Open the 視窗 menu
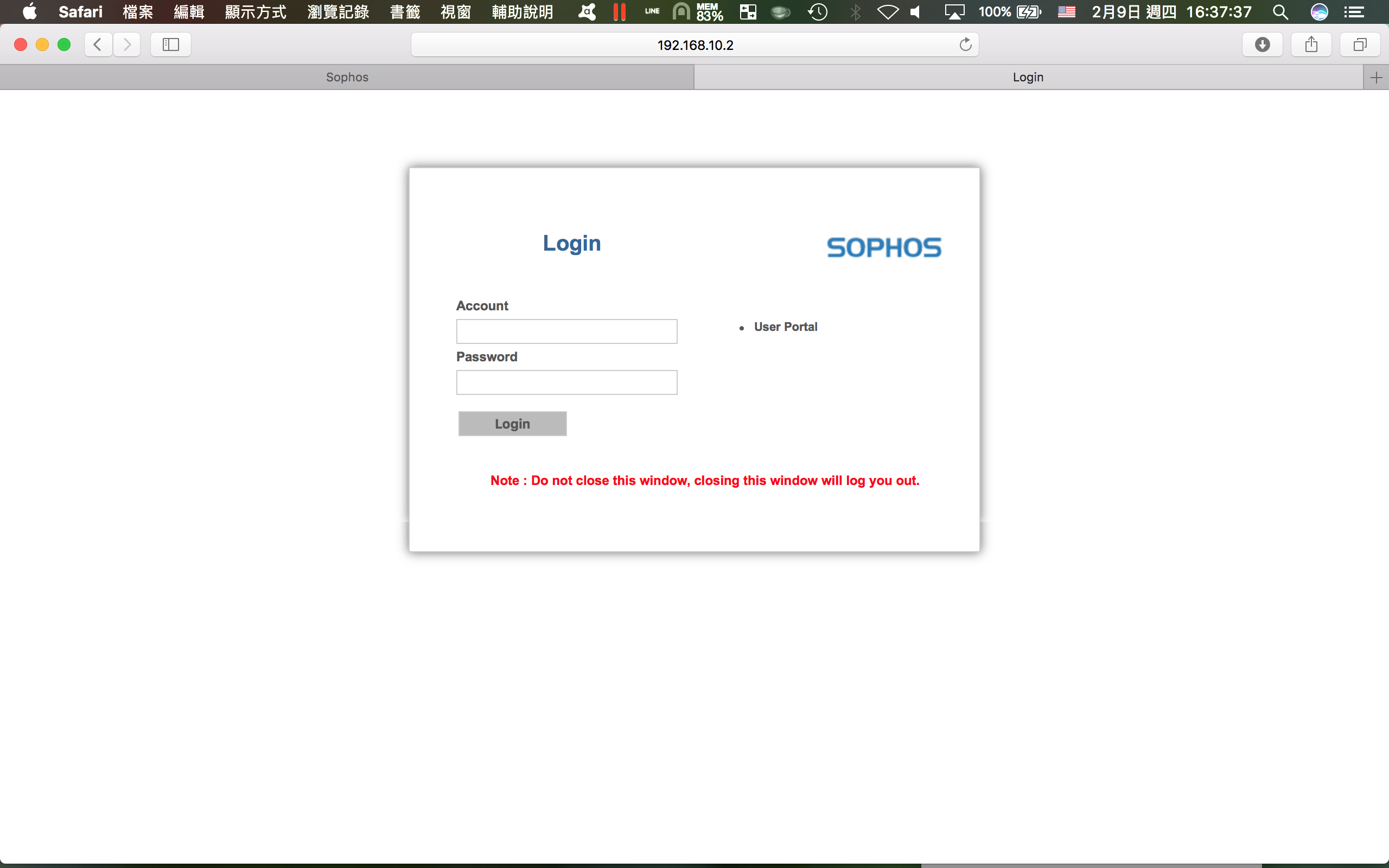The image size is (1389, 868). 456,11
